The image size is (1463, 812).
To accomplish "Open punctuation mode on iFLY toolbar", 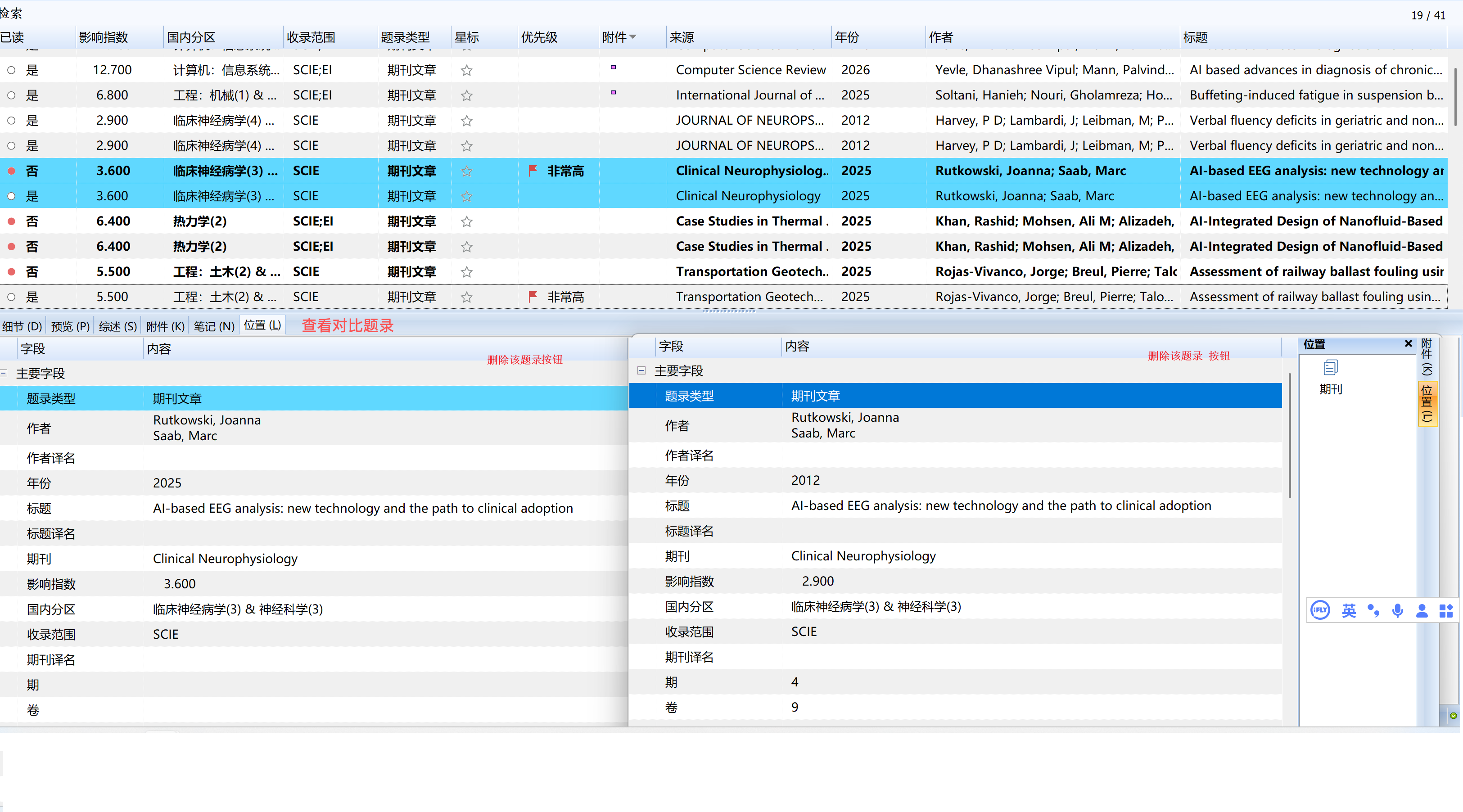I will (1373, 610).
